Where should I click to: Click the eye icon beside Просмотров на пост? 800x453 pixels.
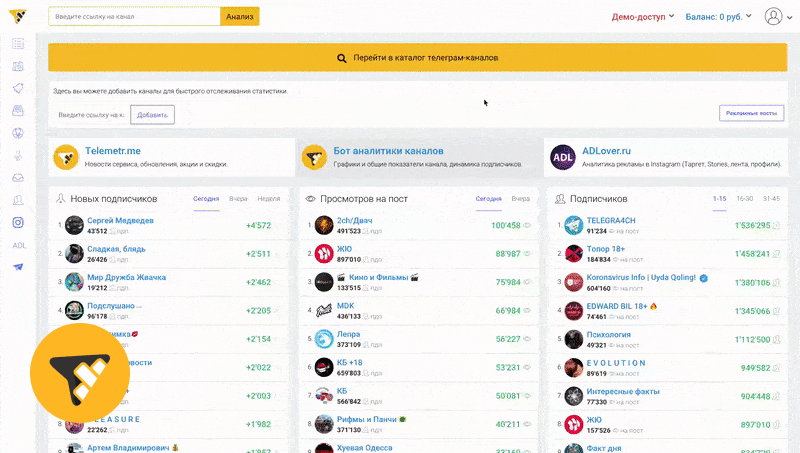click(x=310, y=198)
